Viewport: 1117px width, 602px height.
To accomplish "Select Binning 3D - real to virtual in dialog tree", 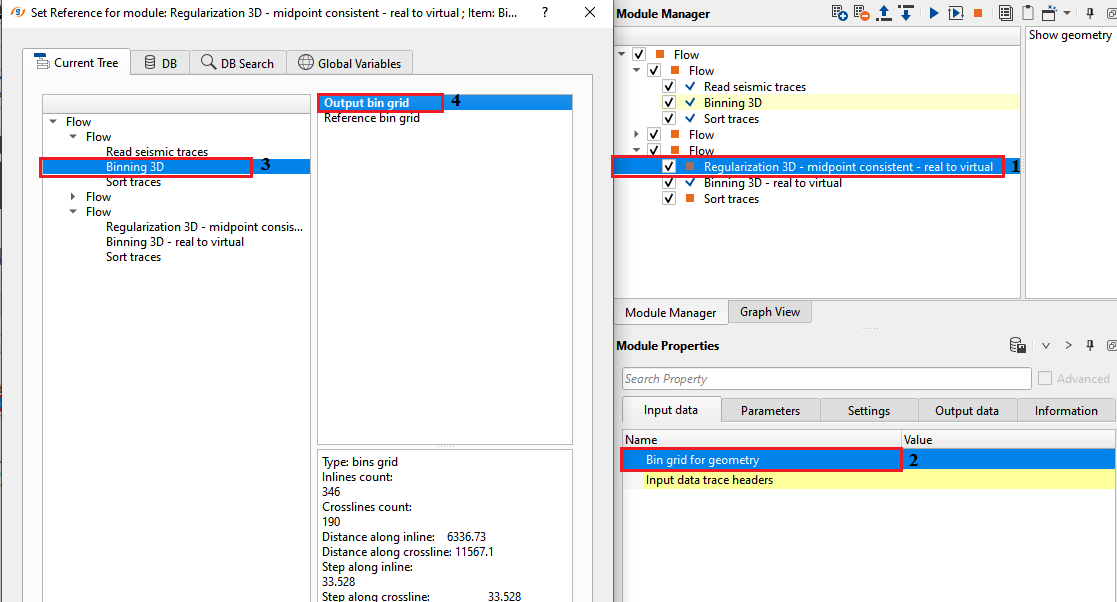I will [x=175, y=242].
